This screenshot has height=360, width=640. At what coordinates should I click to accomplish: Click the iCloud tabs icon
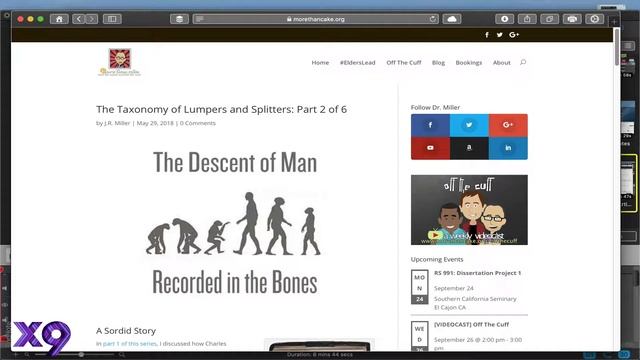pos(452,19)
